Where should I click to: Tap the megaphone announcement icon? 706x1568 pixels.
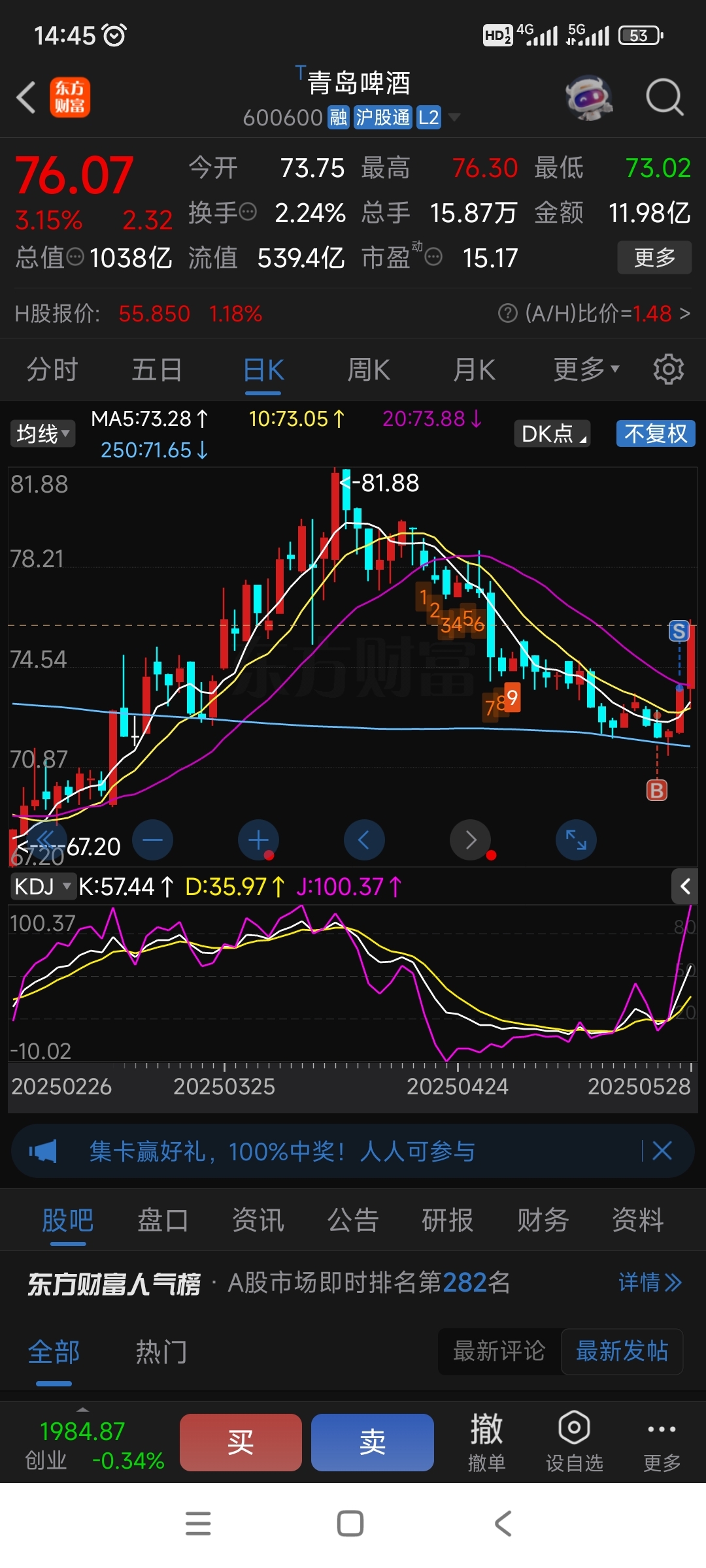(43, 1151)
